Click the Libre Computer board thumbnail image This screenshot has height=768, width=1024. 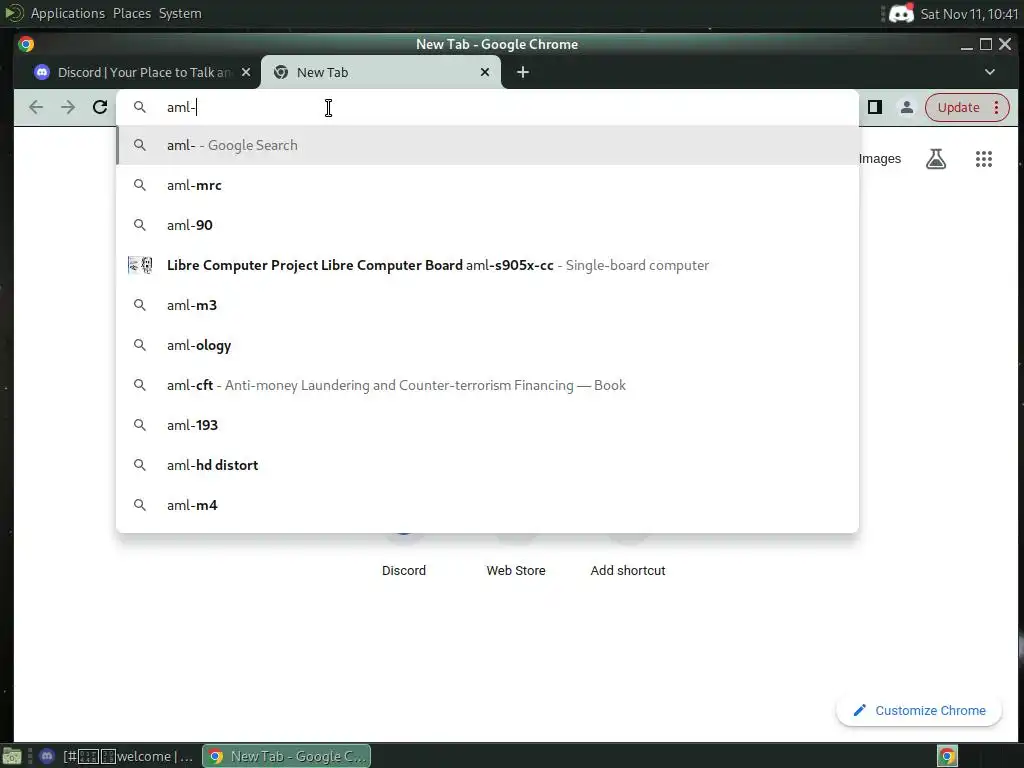point(140,265)
